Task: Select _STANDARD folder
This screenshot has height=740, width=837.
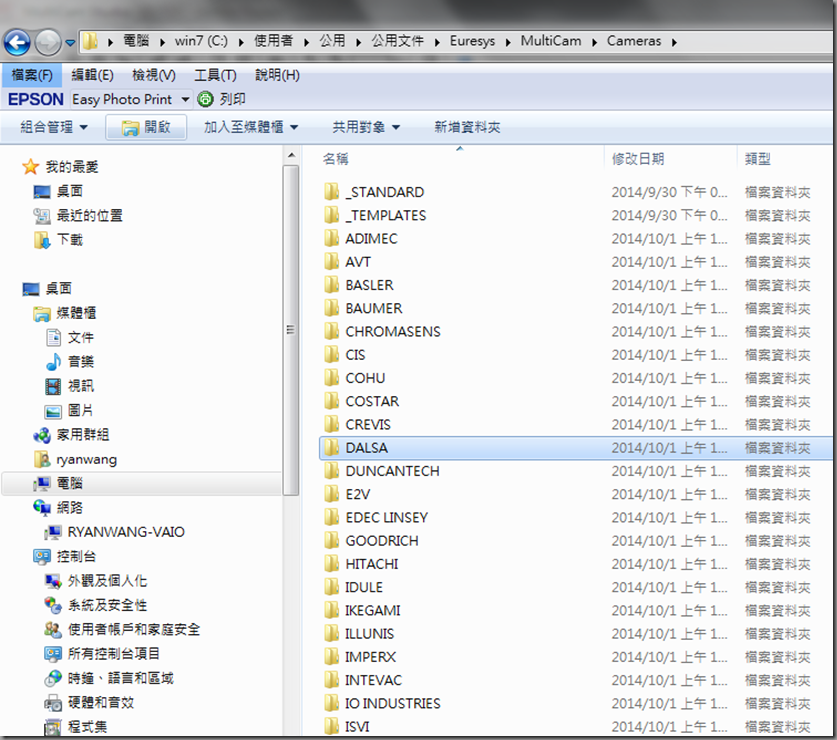Action: coord(384,192)
